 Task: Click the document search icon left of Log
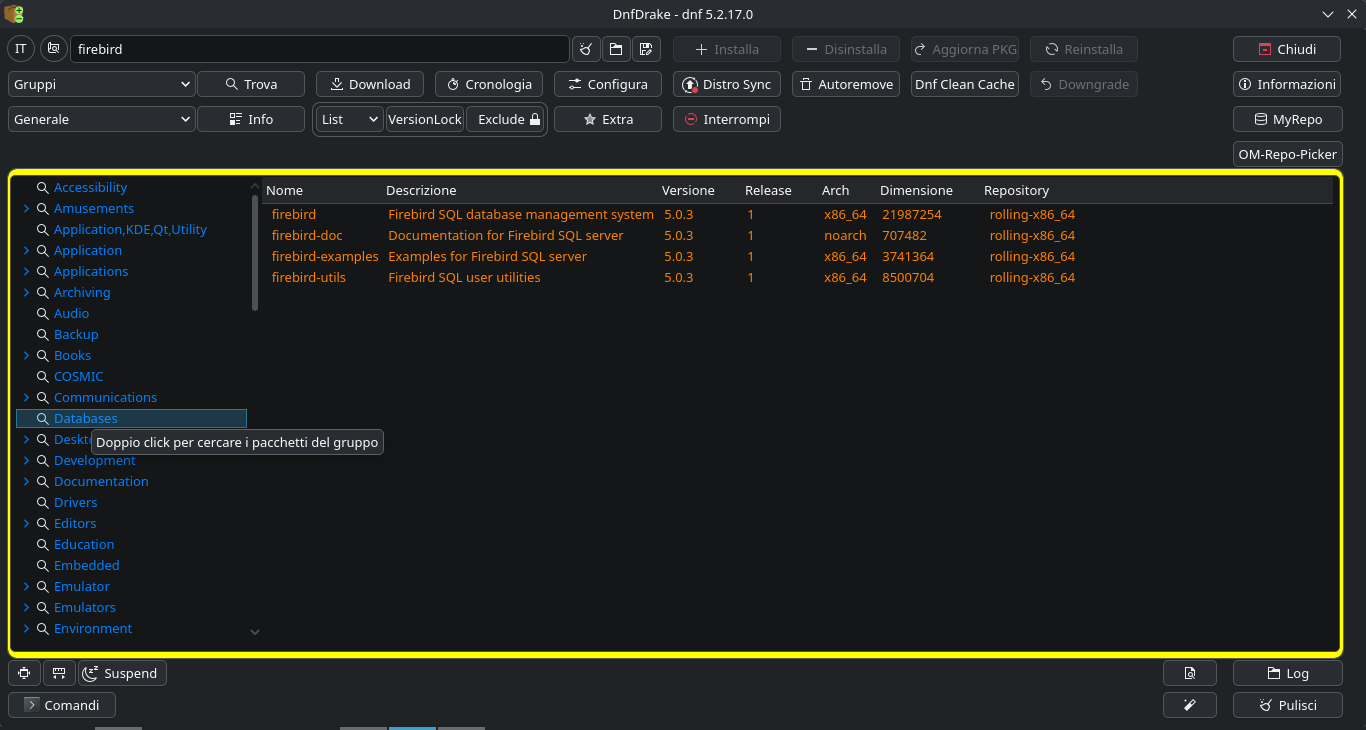(1189, 673)
